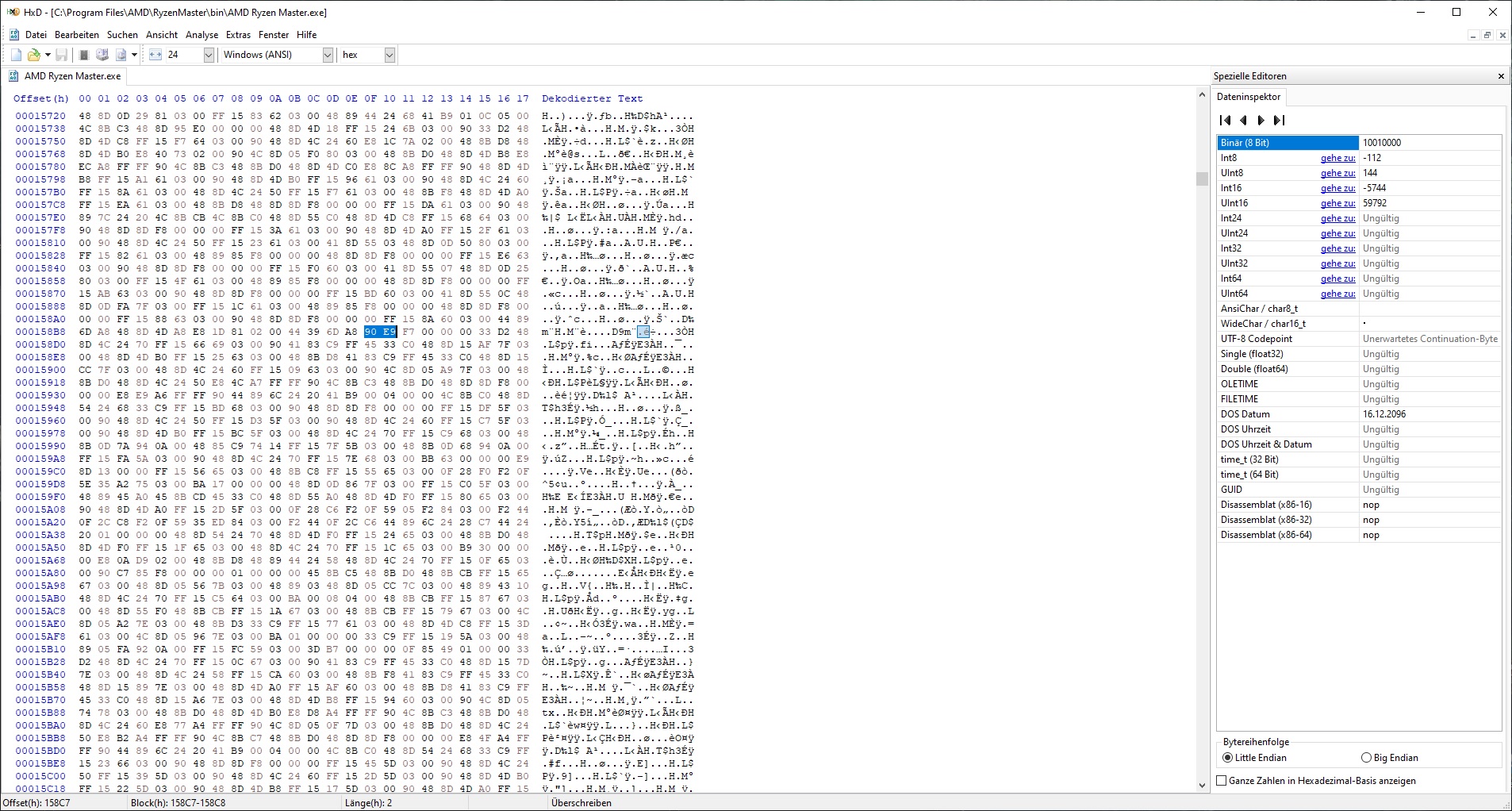The image size is (1512, 811).
Task: Open a disk image with the toolbar icon
Action: click(x=121, y=55)
